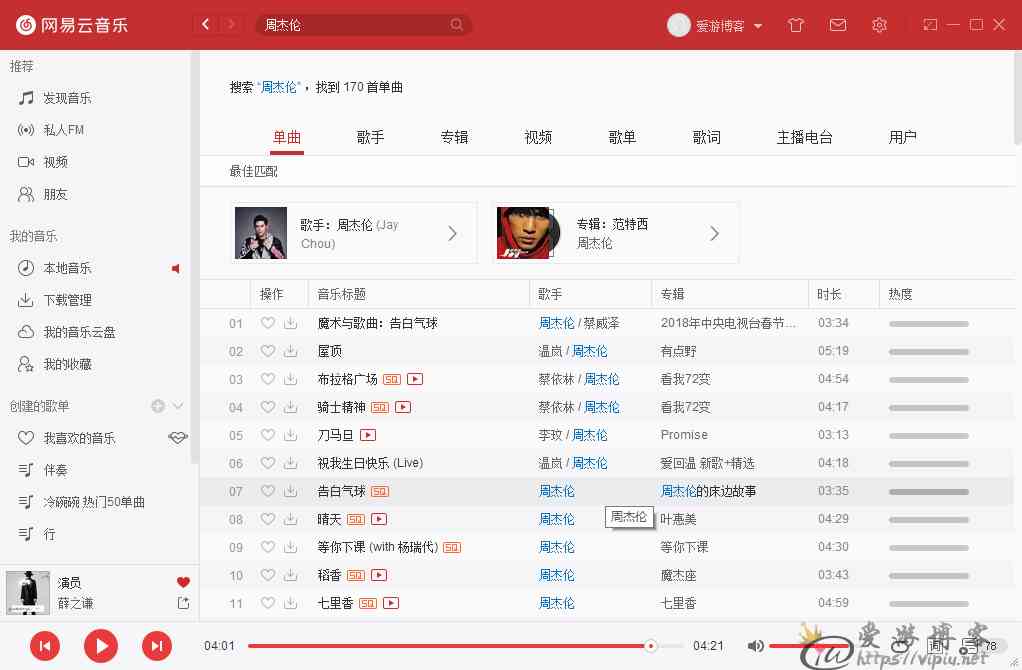Open album 周杰伦的床边故事
This screenshot has height=670, width=1022.
click(708, 491)
